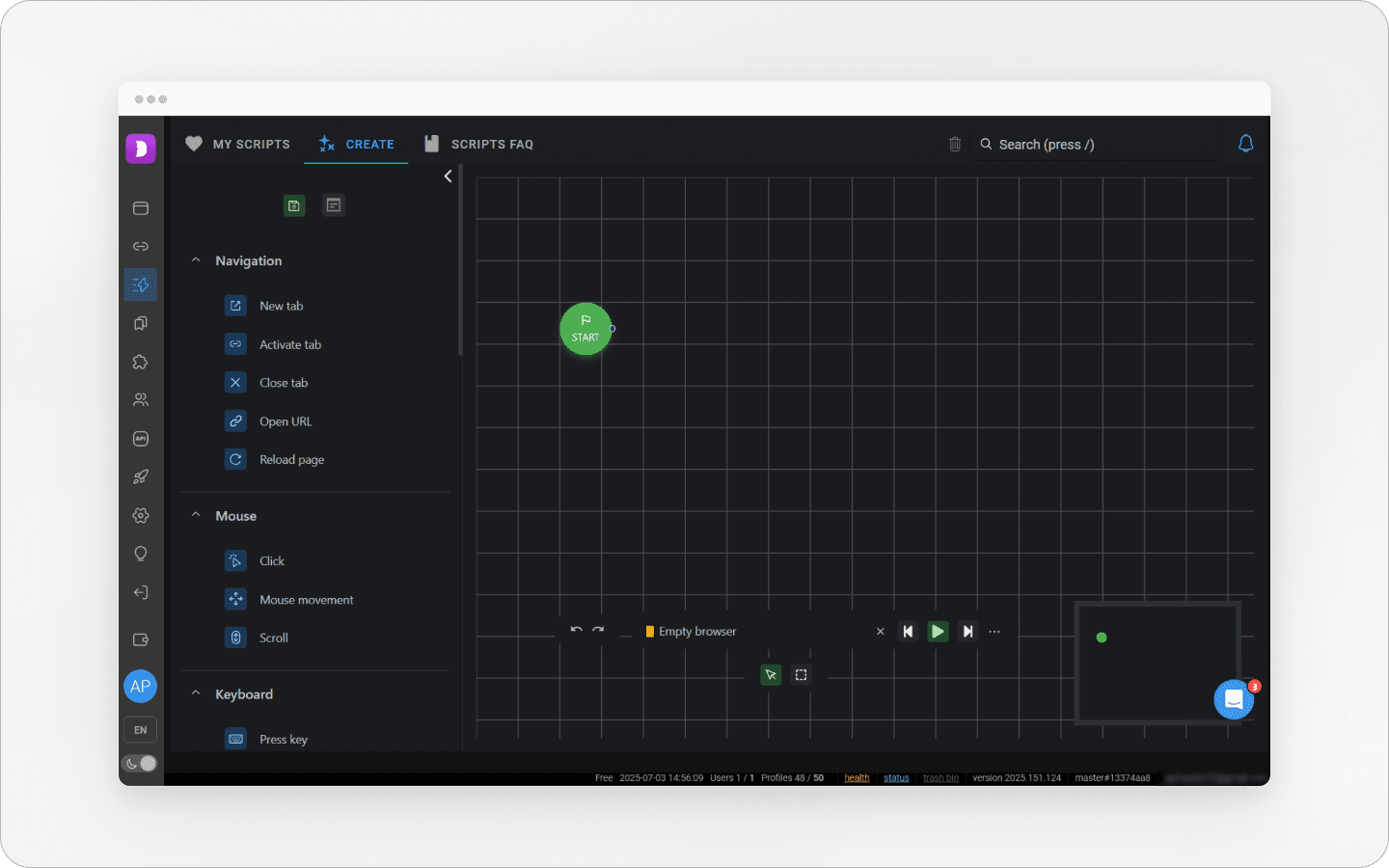This screenshot has height=868, width=1389.
Task: Open the health link in footer
Action: (x=857, y=778)
